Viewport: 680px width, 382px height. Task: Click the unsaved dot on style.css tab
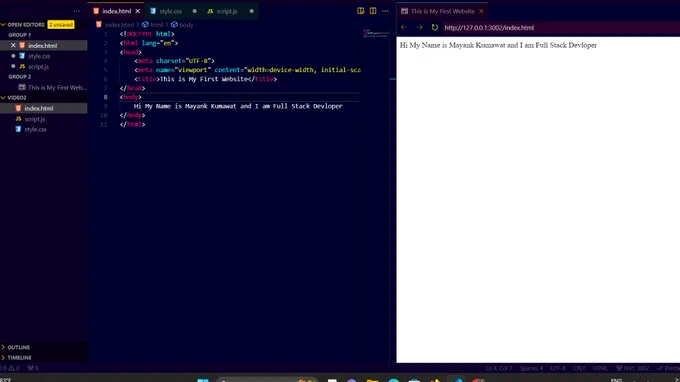(x=194, y=11)
